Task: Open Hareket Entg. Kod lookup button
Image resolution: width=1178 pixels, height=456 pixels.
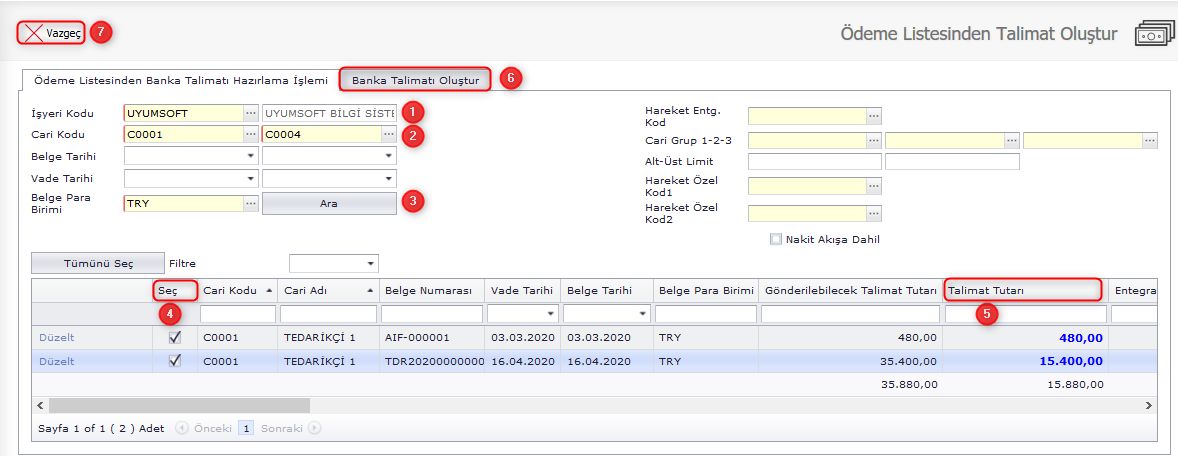Action: pos(874,116)
